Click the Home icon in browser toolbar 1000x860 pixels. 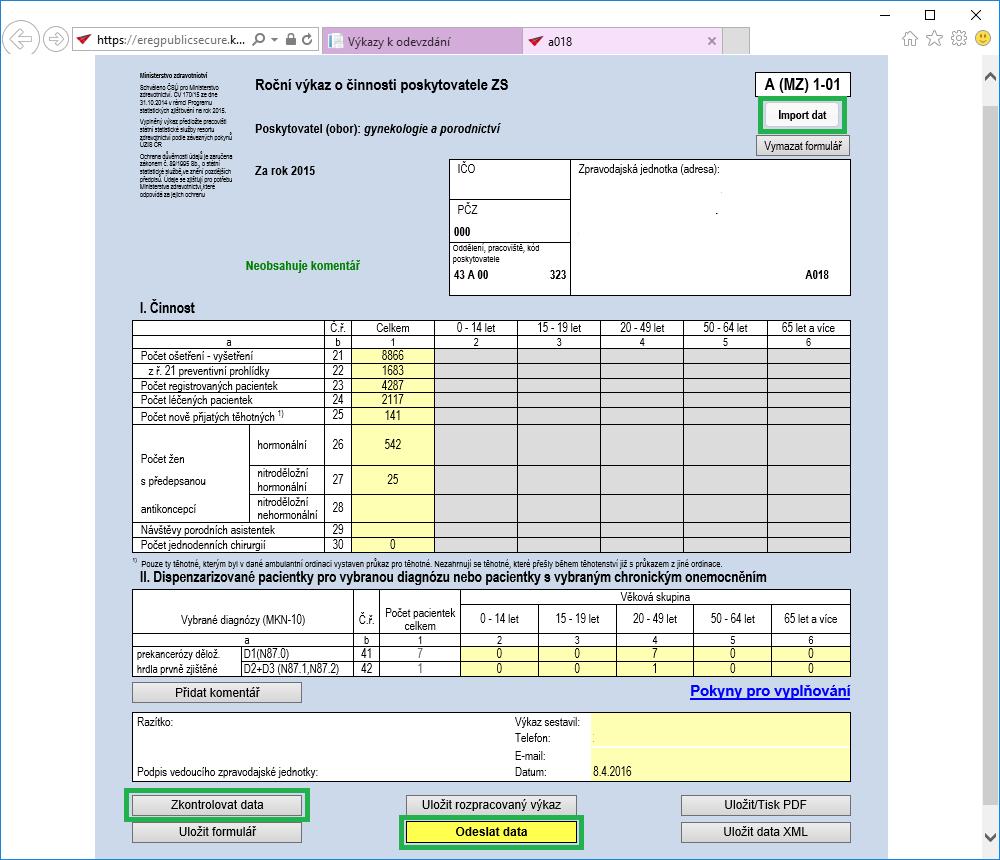tap(910, 39)
